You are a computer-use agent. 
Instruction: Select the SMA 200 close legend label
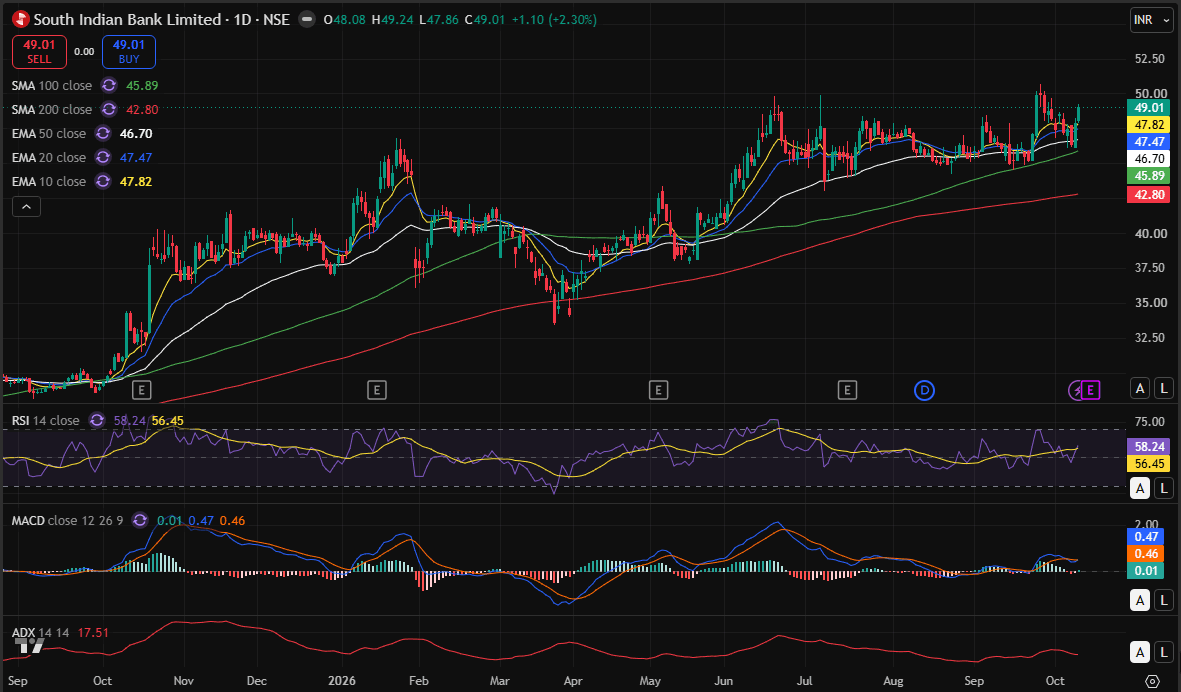coord(51,110)
